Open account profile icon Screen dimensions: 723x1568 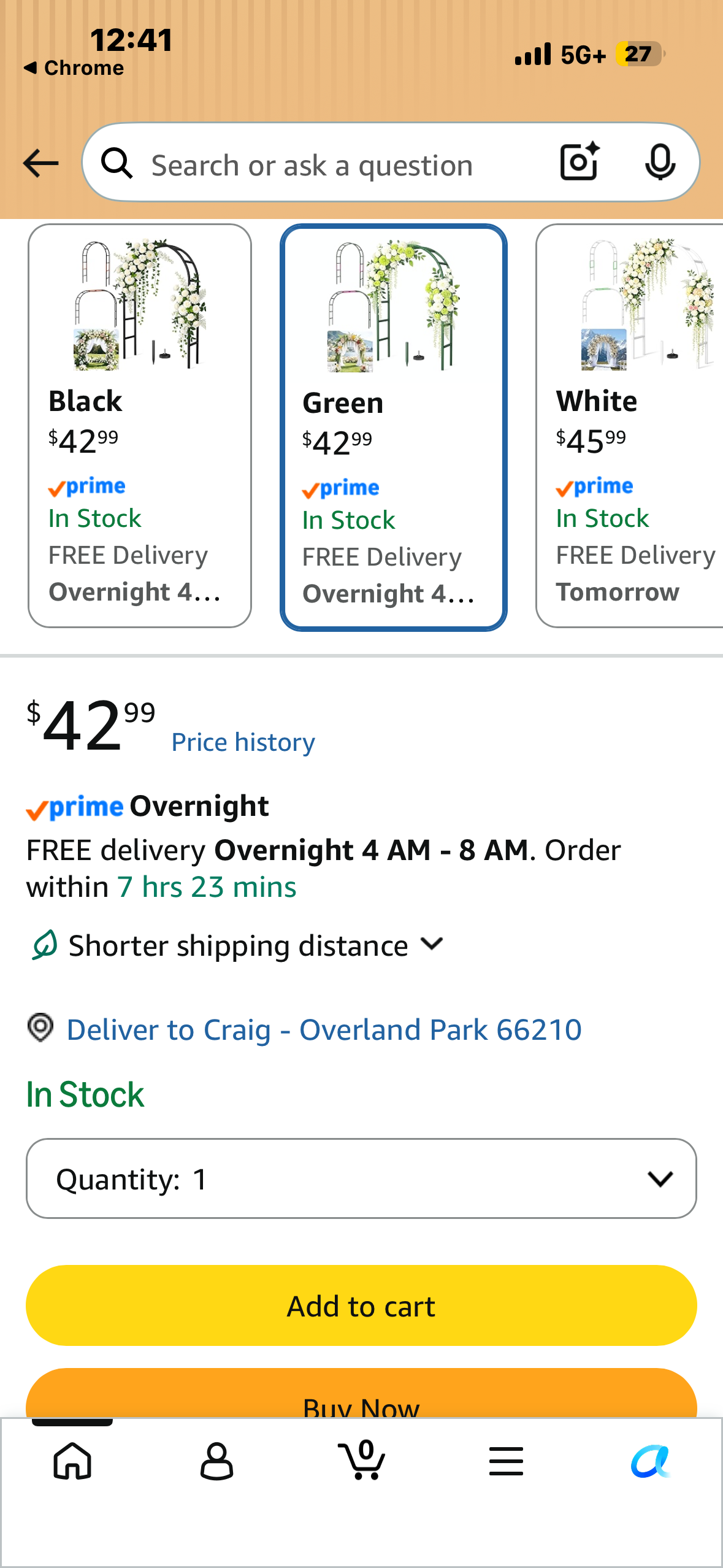click(216, 1461)
